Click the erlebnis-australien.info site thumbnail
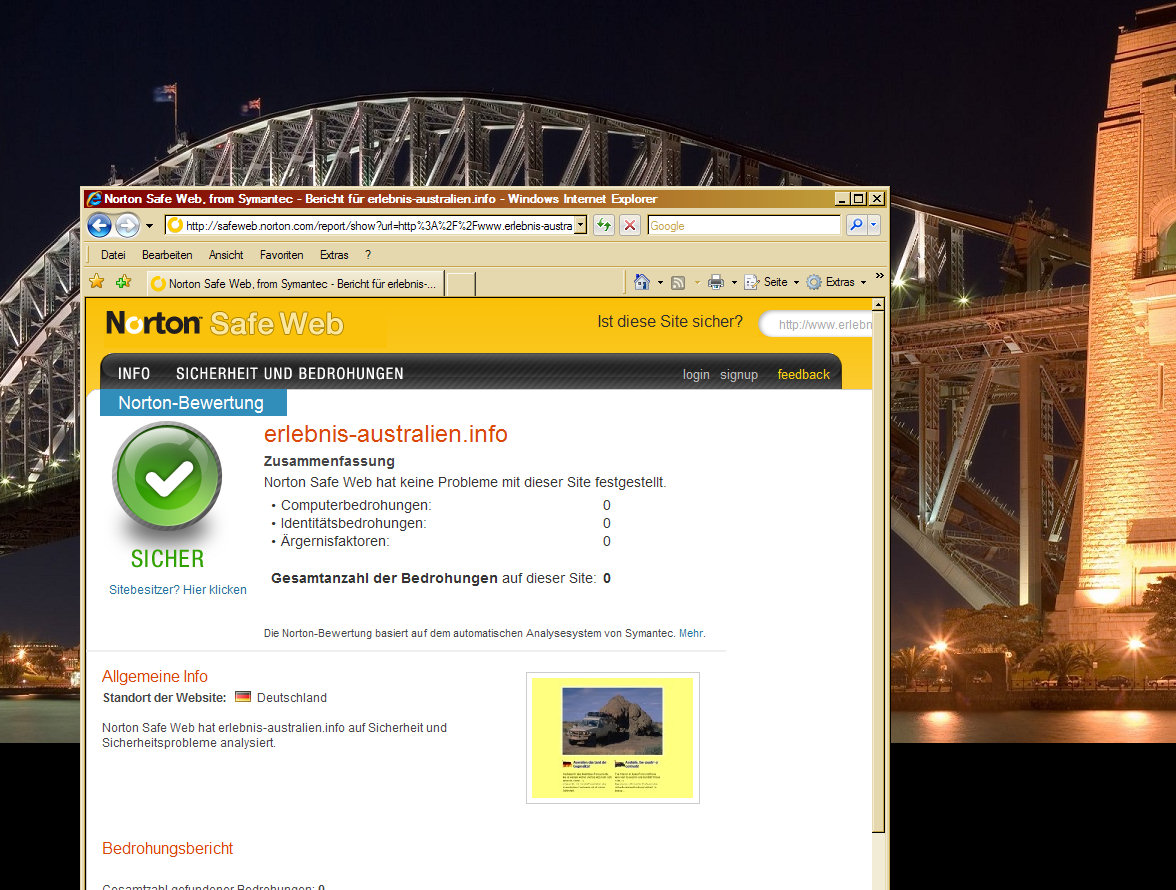This screenshot has width=1176, height=890. [612, 737]
